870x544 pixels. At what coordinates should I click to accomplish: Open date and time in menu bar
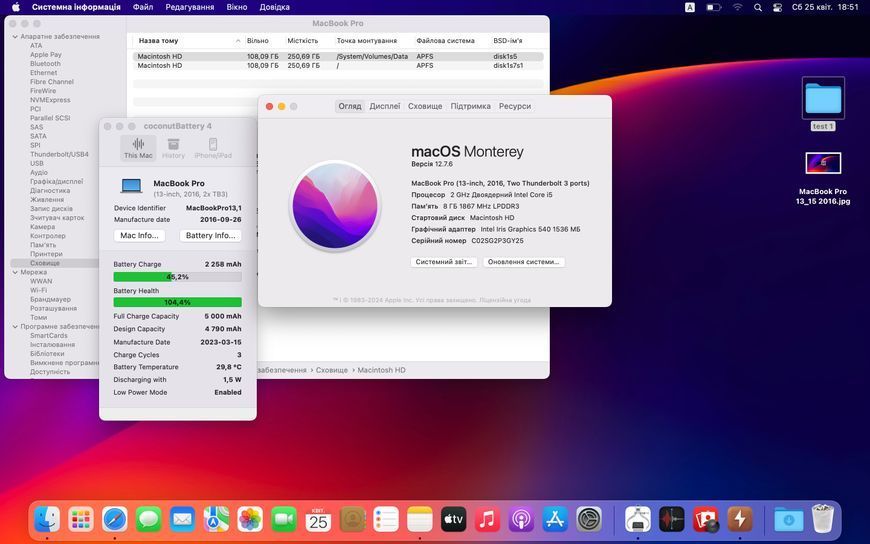click(825, 7)
